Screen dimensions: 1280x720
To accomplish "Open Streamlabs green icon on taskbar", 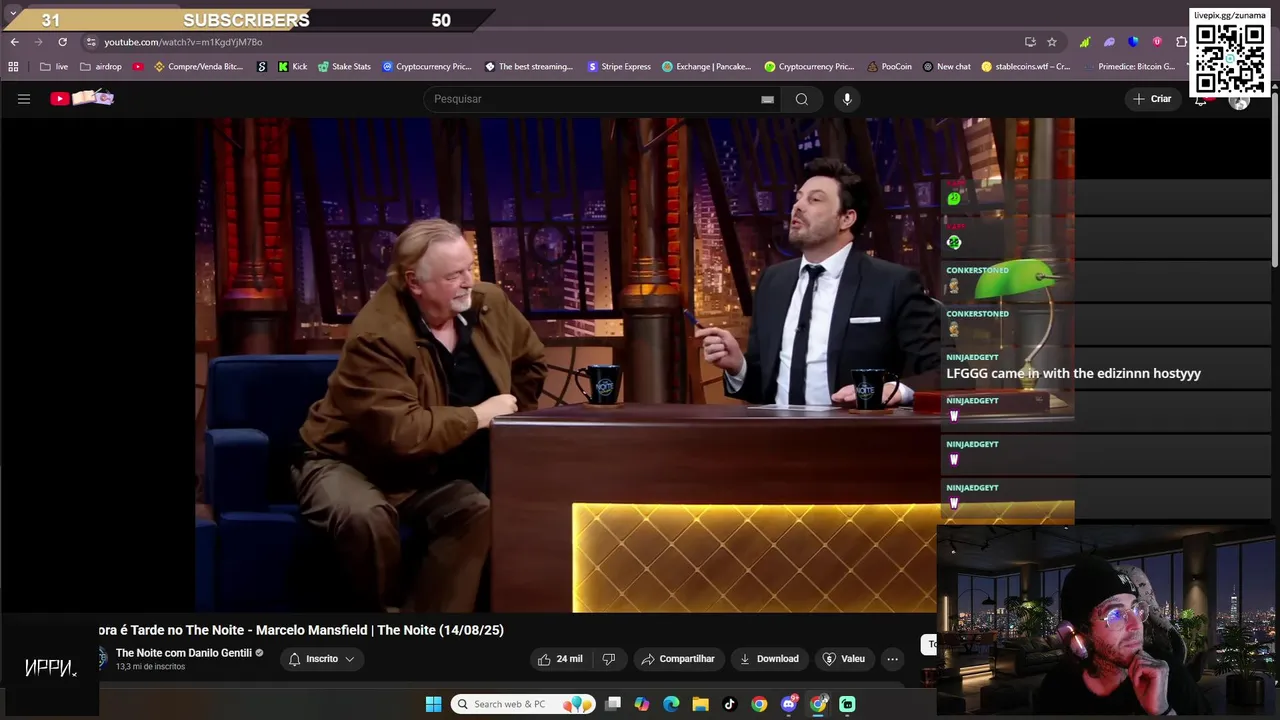I will point(847,704).
